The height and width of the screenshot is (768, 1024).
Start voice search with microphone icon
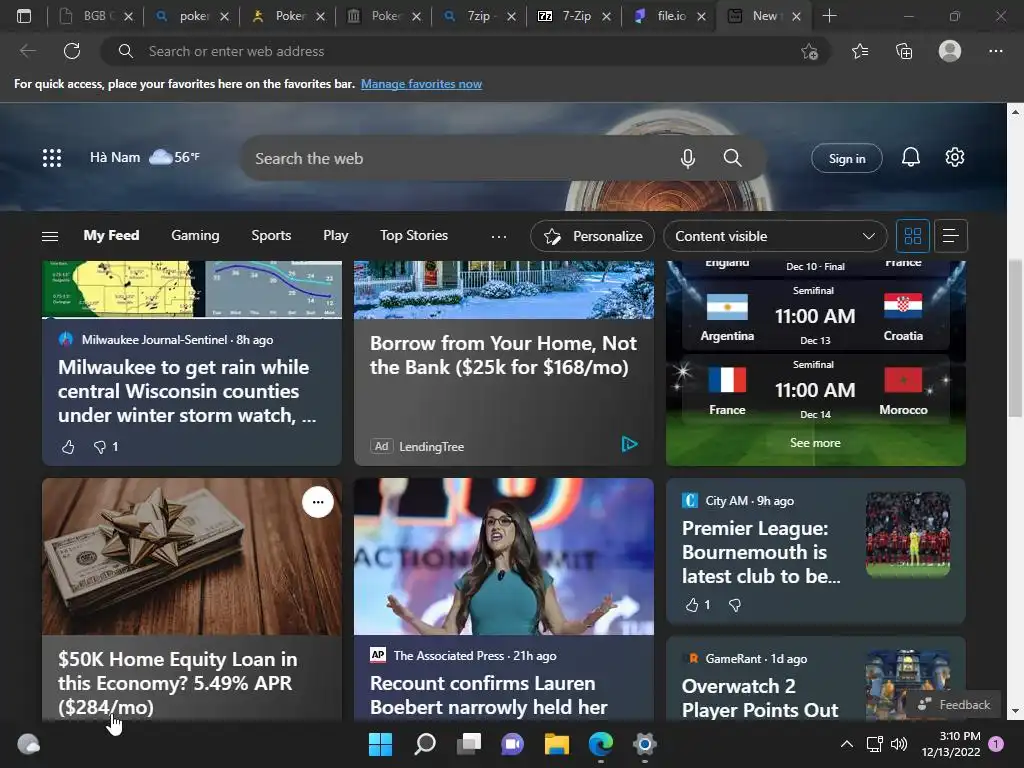click(x=688, y=158)
